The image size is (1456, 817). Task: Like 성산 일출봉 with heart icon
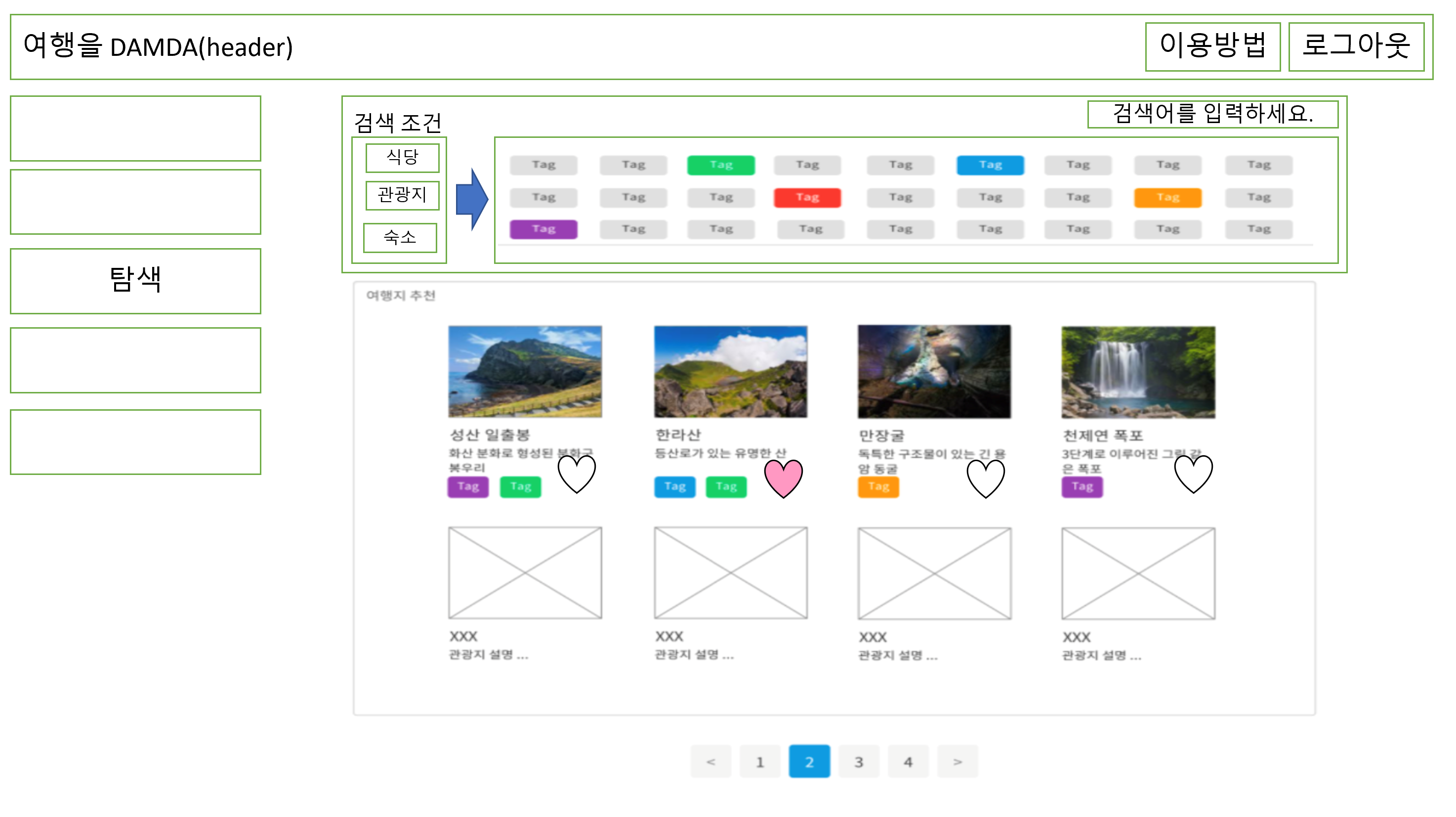577,474
